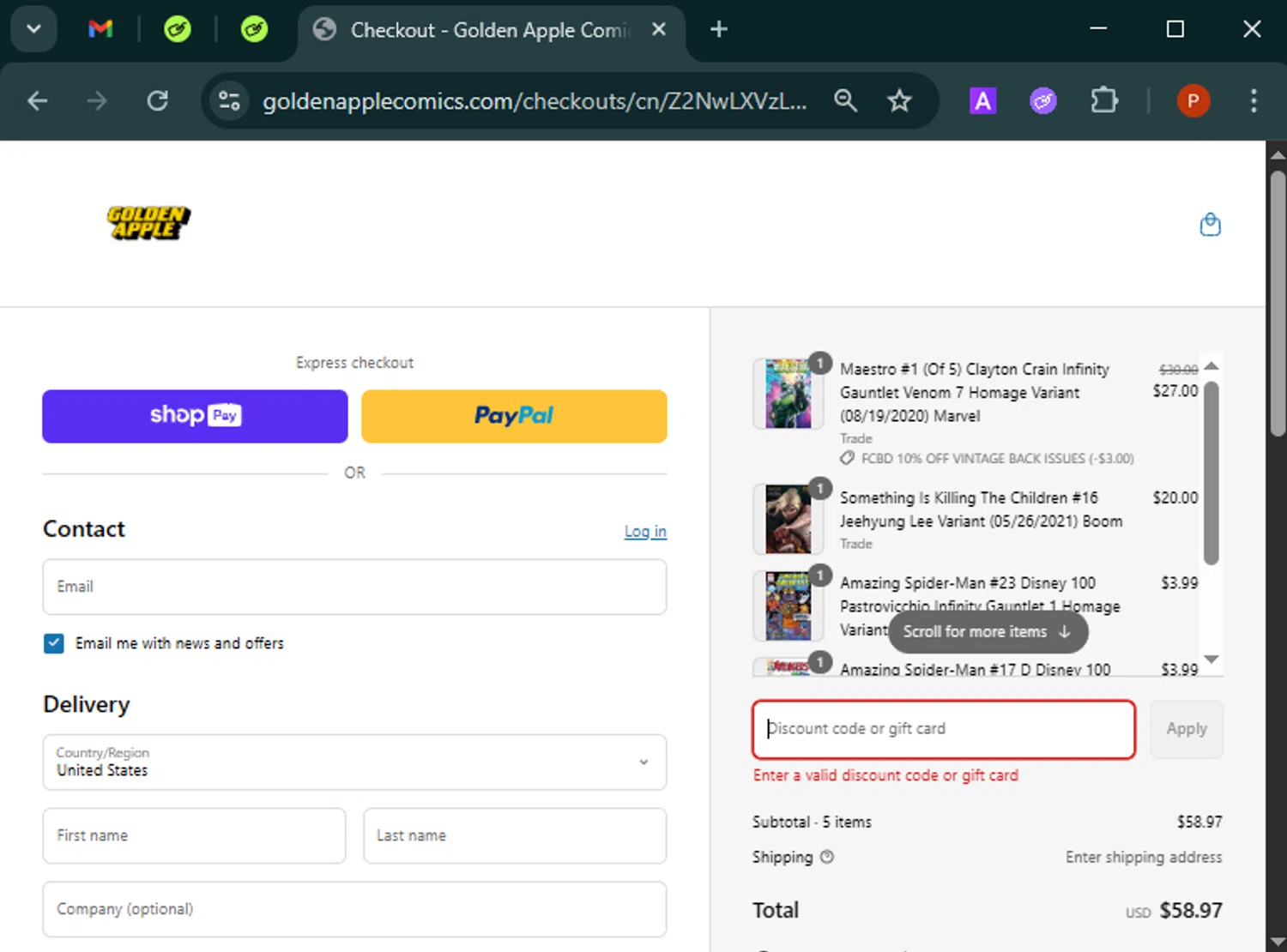This screenshot has width=1287, height=952.
Task: Open the Gmail pinned tab
Action: (100, 29)
